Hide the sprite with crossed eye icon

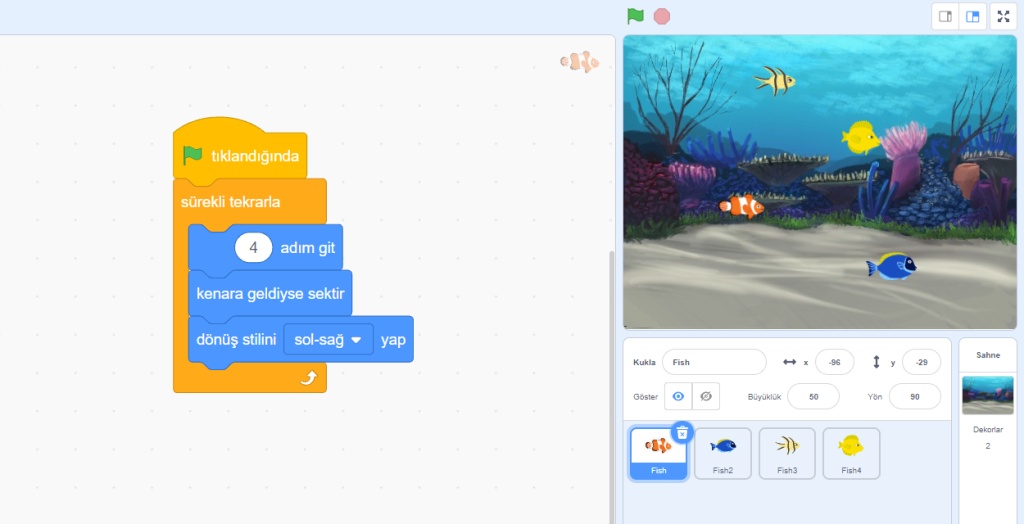[x=706, y=396]
